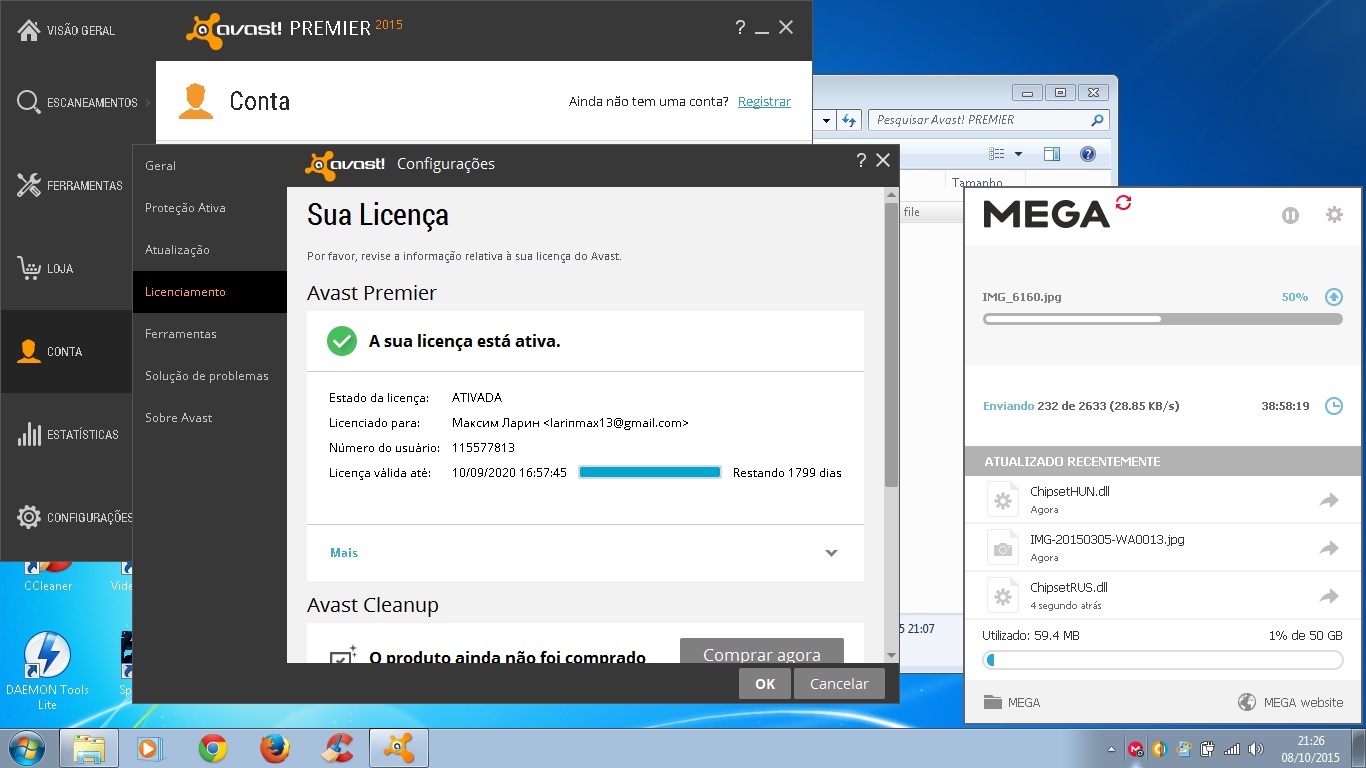Toggle Explorer preview pane button

coord(1051,154)
